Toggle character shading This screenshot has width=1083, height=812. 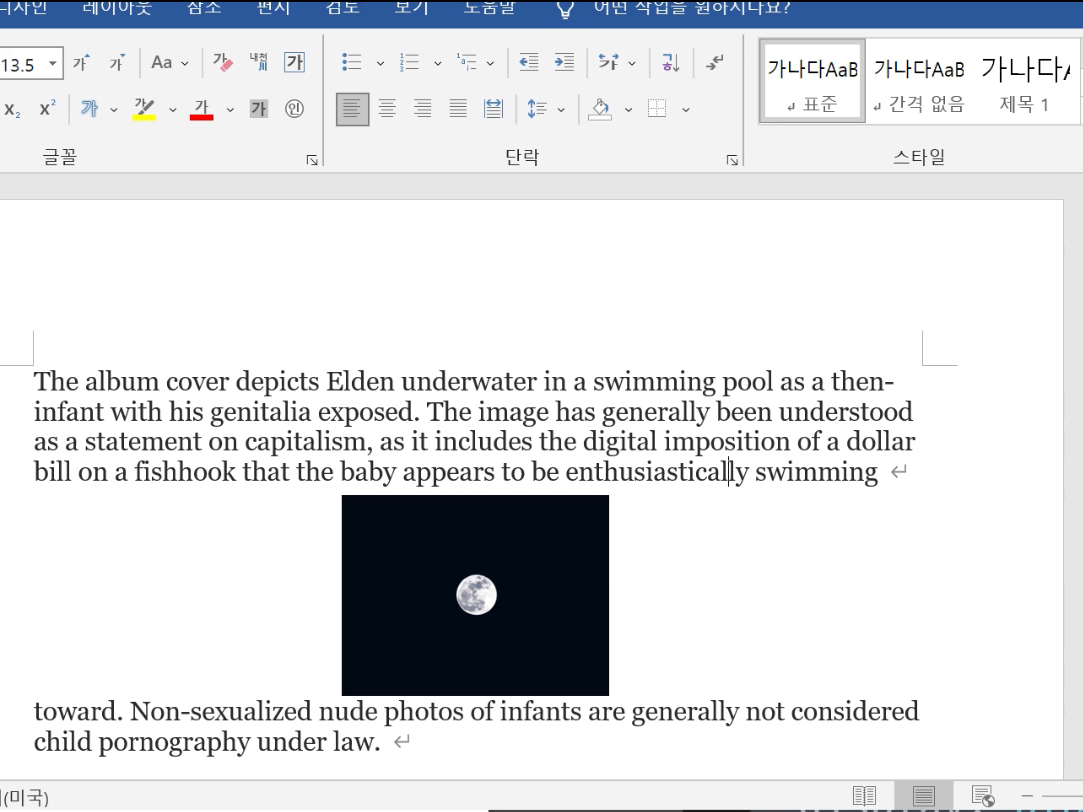point(258,109)
